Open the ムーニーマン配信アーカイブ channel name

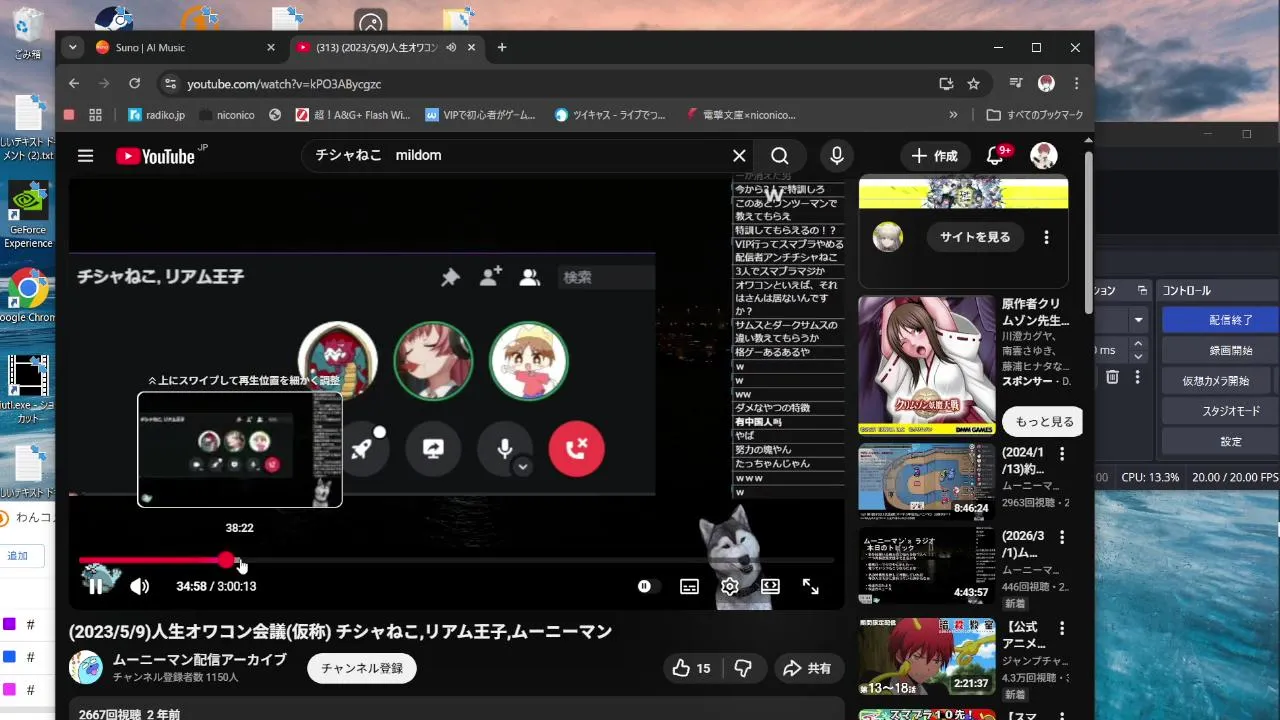click(200, 660)
